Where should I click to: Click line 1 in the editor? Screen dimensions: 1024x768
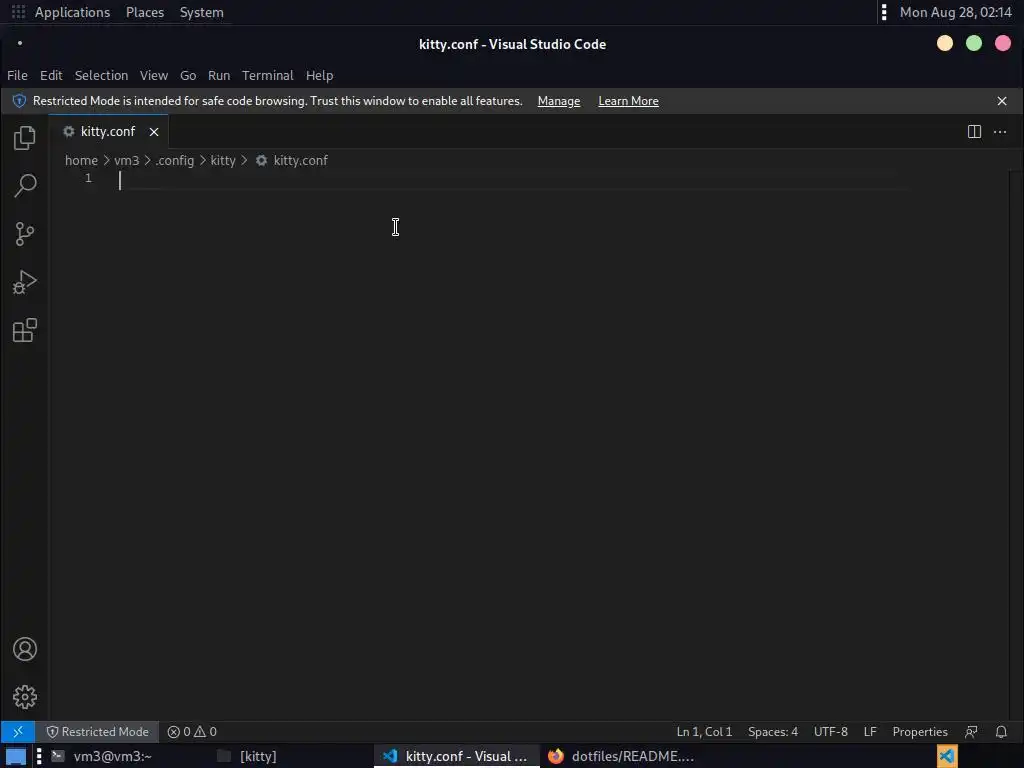(x=513, y=179)
